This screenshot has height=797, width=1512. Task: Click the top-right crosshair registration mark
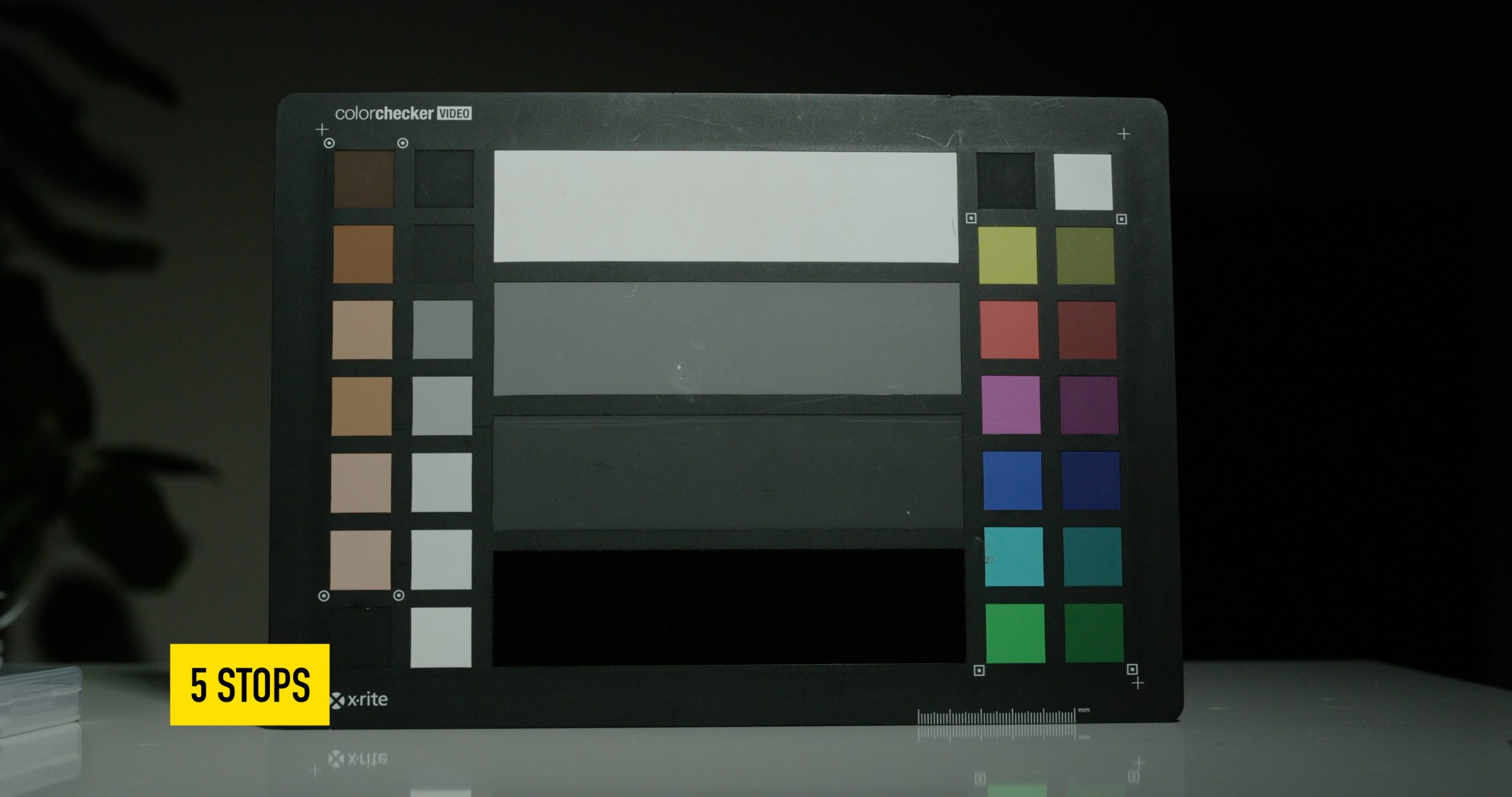click(x=1123, y=135)
